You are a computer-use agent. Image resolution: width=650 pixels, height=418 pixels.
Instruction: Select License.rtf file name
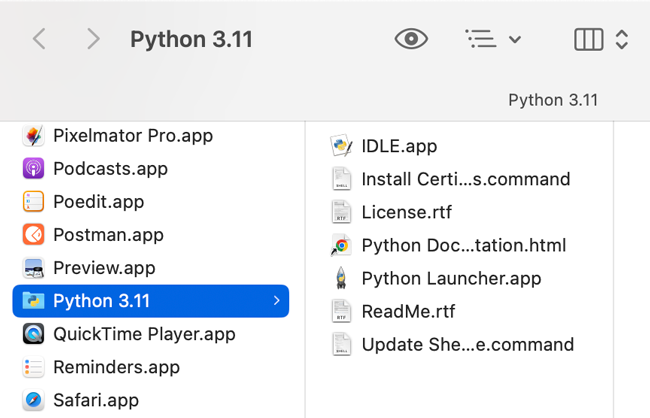coord(406,212)
